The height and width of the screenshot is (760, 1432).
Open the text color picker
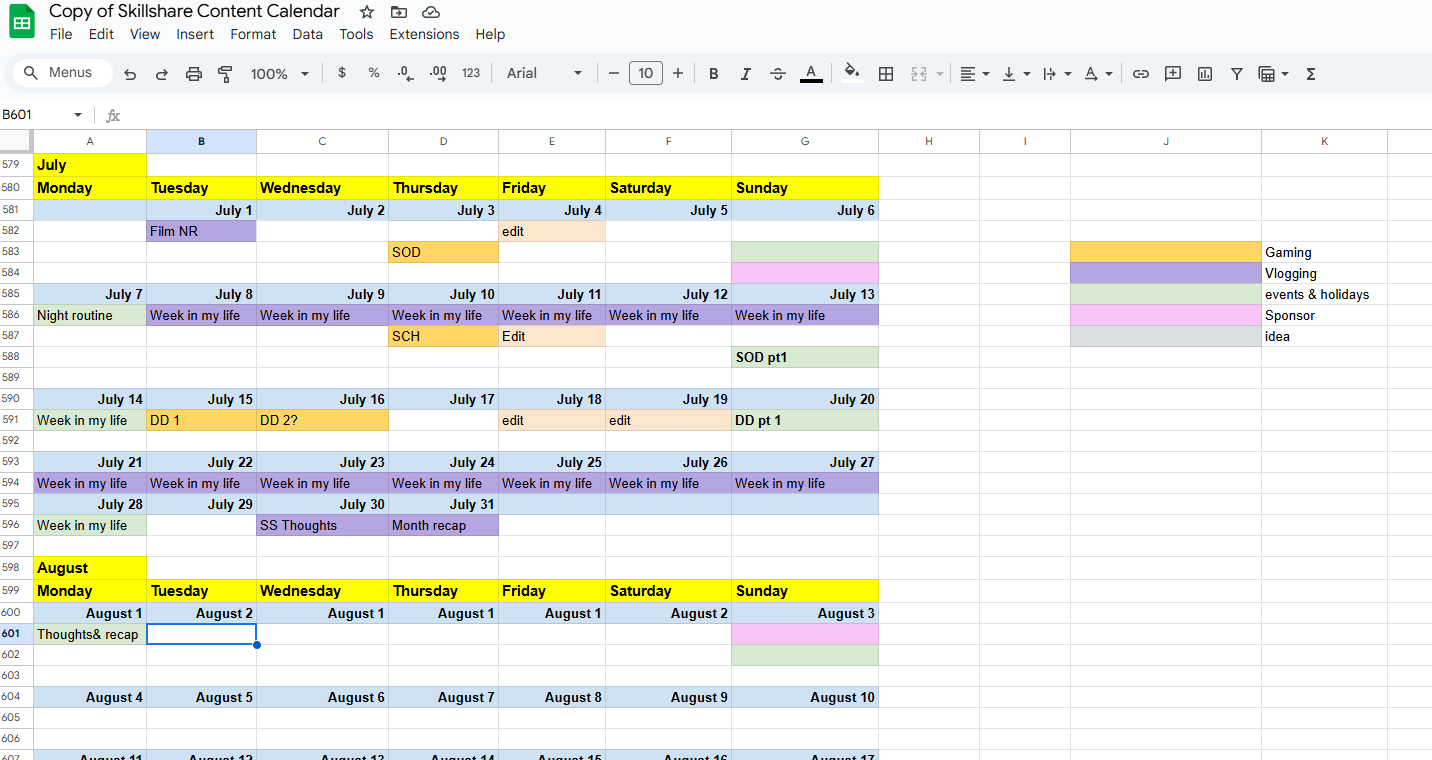click(811, 73)
